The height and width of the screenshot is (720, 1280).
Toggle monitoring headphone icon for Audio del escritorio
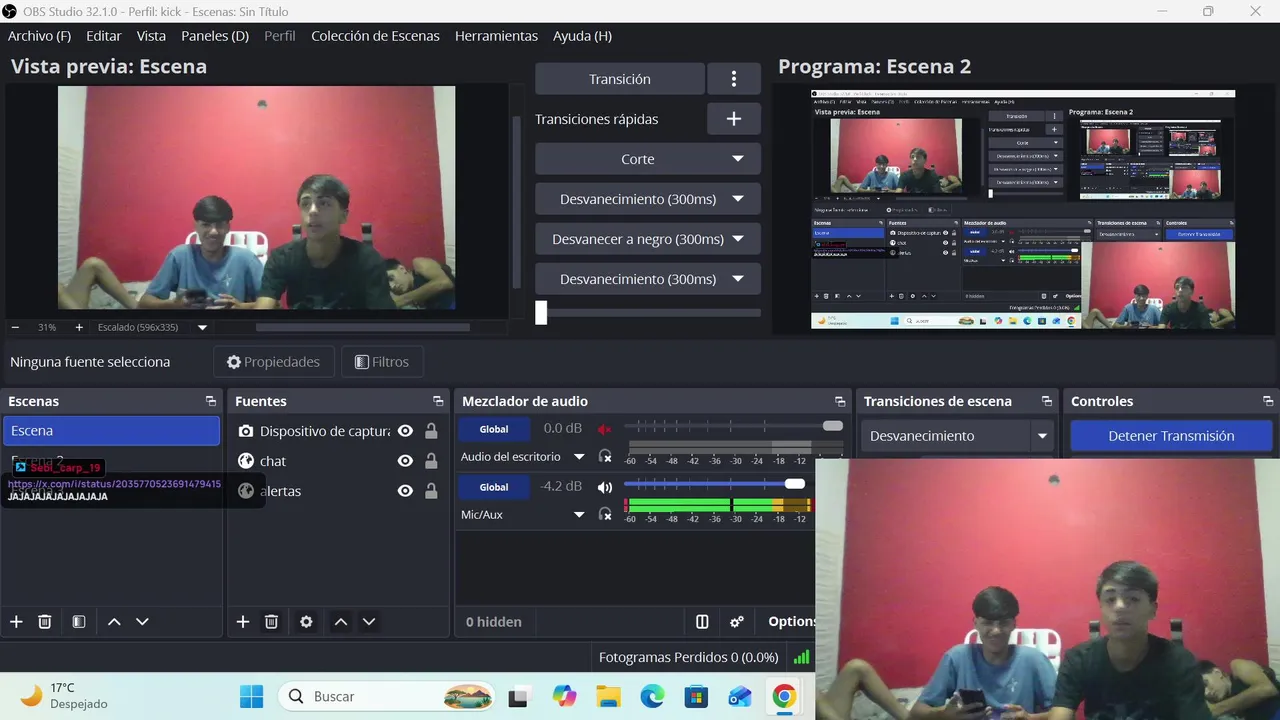coord(605,456)
